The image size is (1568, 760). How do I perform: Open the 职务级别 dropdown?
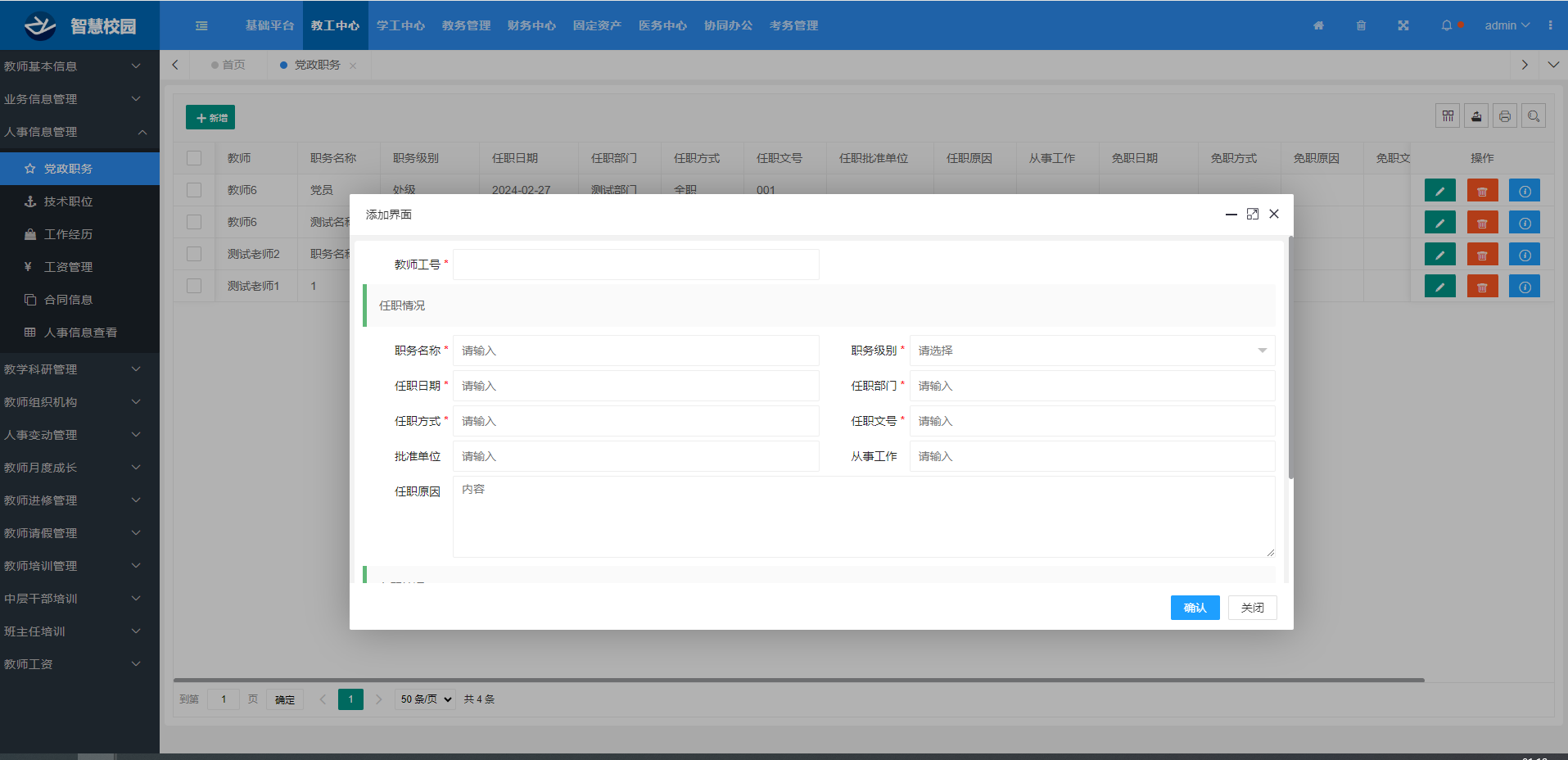(x=1091, y=351)
